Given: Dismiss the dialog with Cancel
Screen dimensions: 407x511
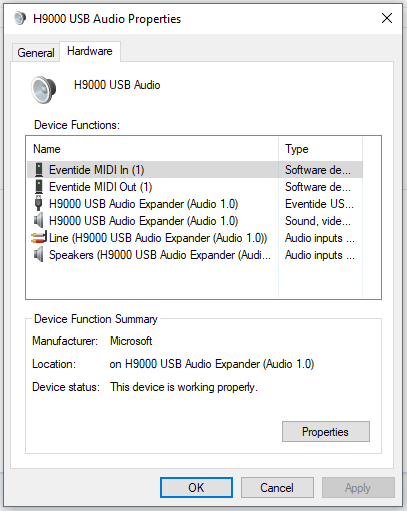Looking at the screenshot, I should [277, 488].
